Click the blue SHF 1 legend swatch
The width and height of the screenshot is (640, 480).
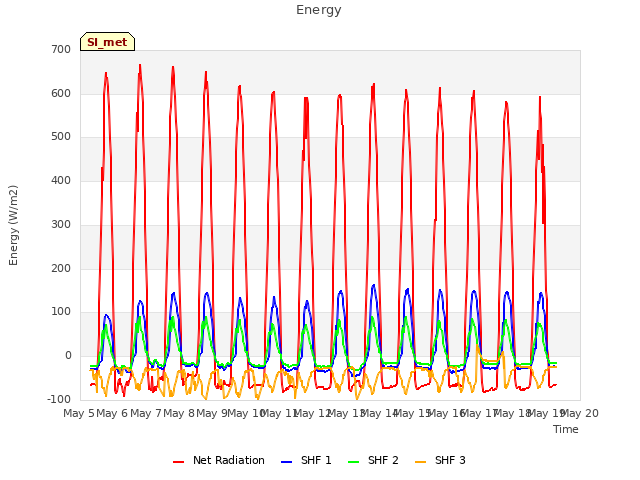[287, 462]
